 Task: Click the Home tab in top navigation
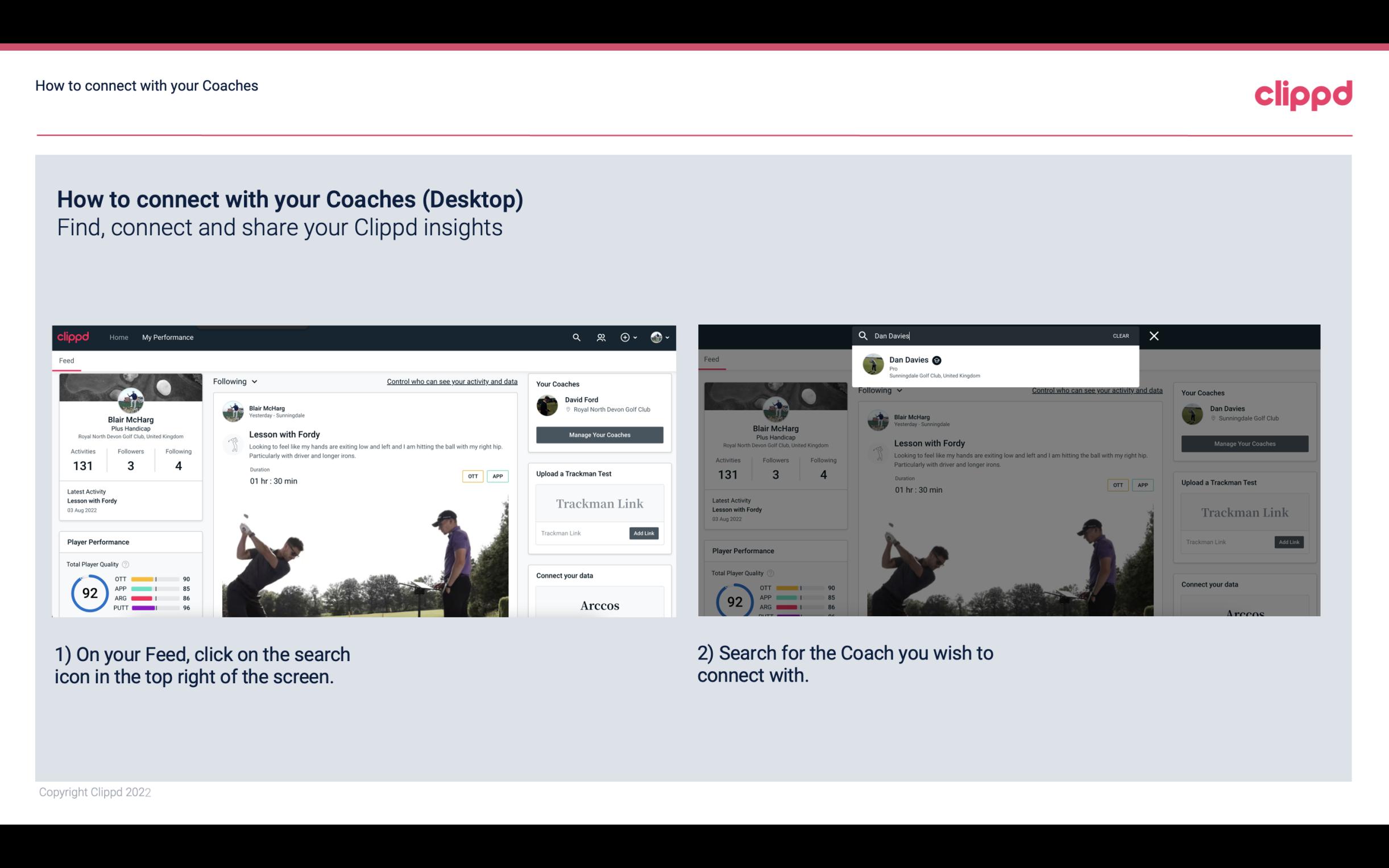(119, 337)
